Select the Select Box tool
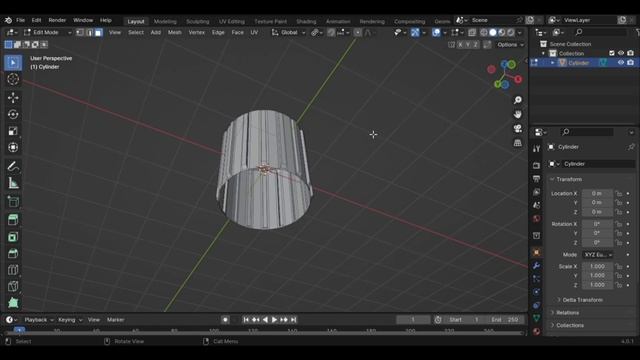This screenshot has height=360, width=640. coord(13,62)
